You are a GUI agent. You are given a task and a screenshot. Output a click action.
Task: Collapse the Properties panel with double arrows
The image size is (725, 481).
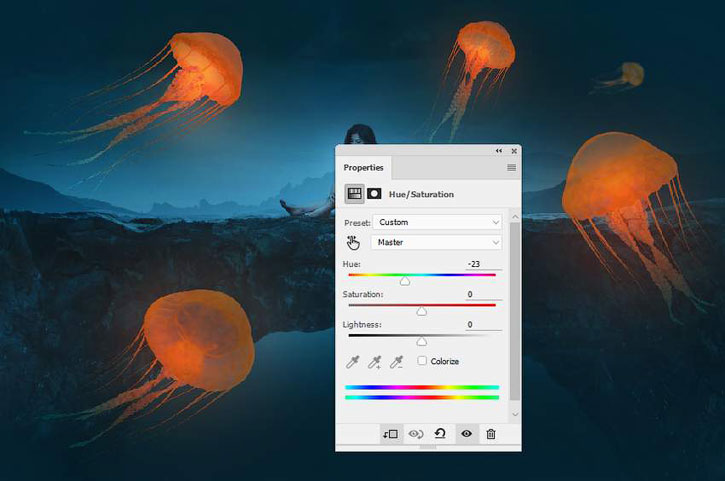pos(499,151)
